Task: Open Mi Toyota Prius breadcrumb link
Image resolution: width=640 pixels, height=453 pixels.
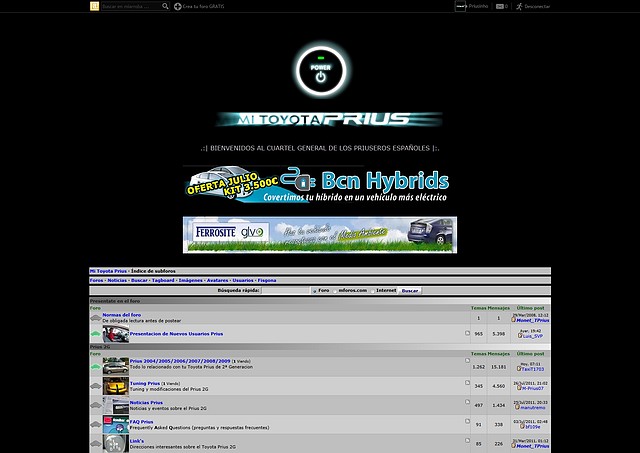Action: (x=108, y=271)
